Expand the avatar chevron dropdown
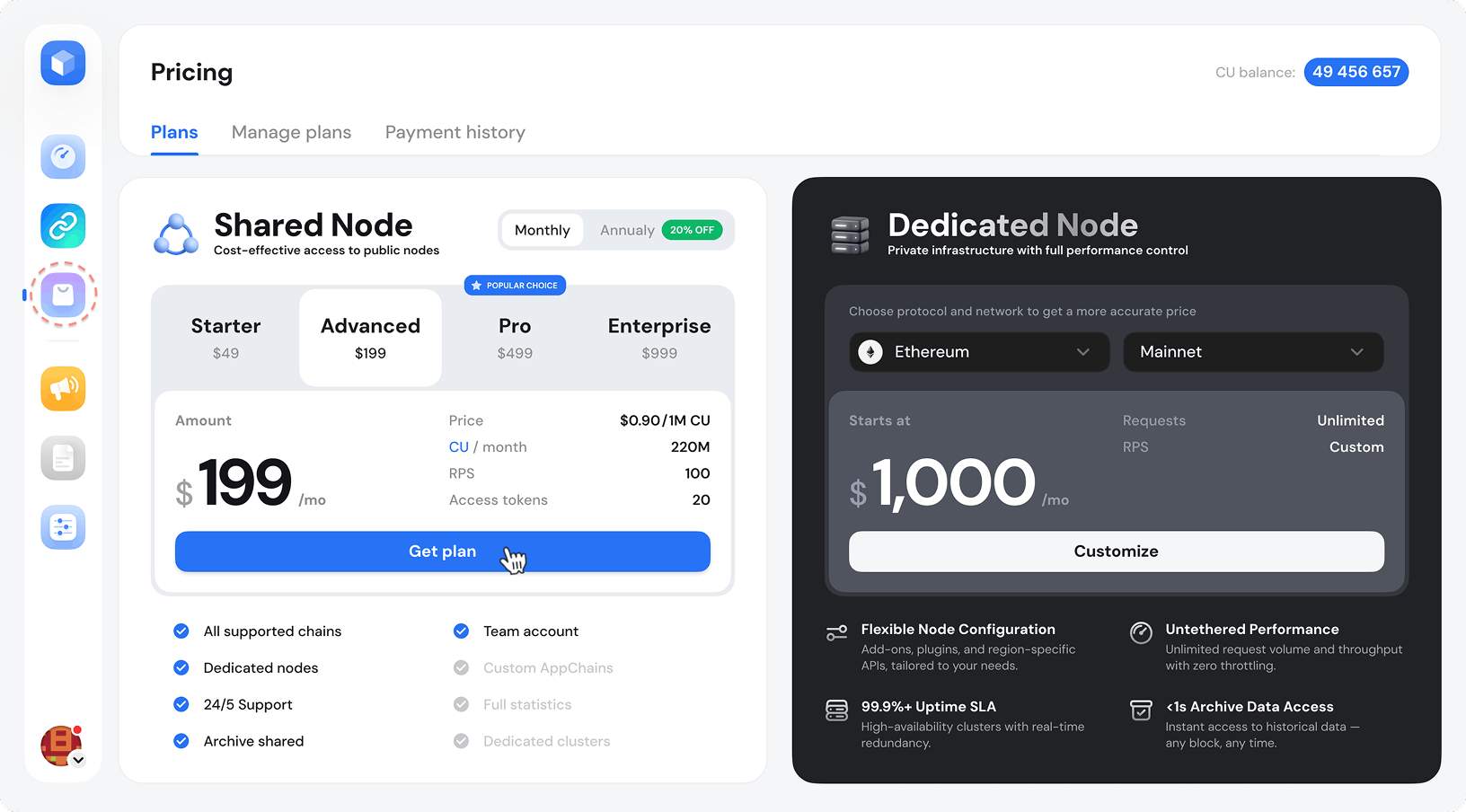 coord(78,760)
